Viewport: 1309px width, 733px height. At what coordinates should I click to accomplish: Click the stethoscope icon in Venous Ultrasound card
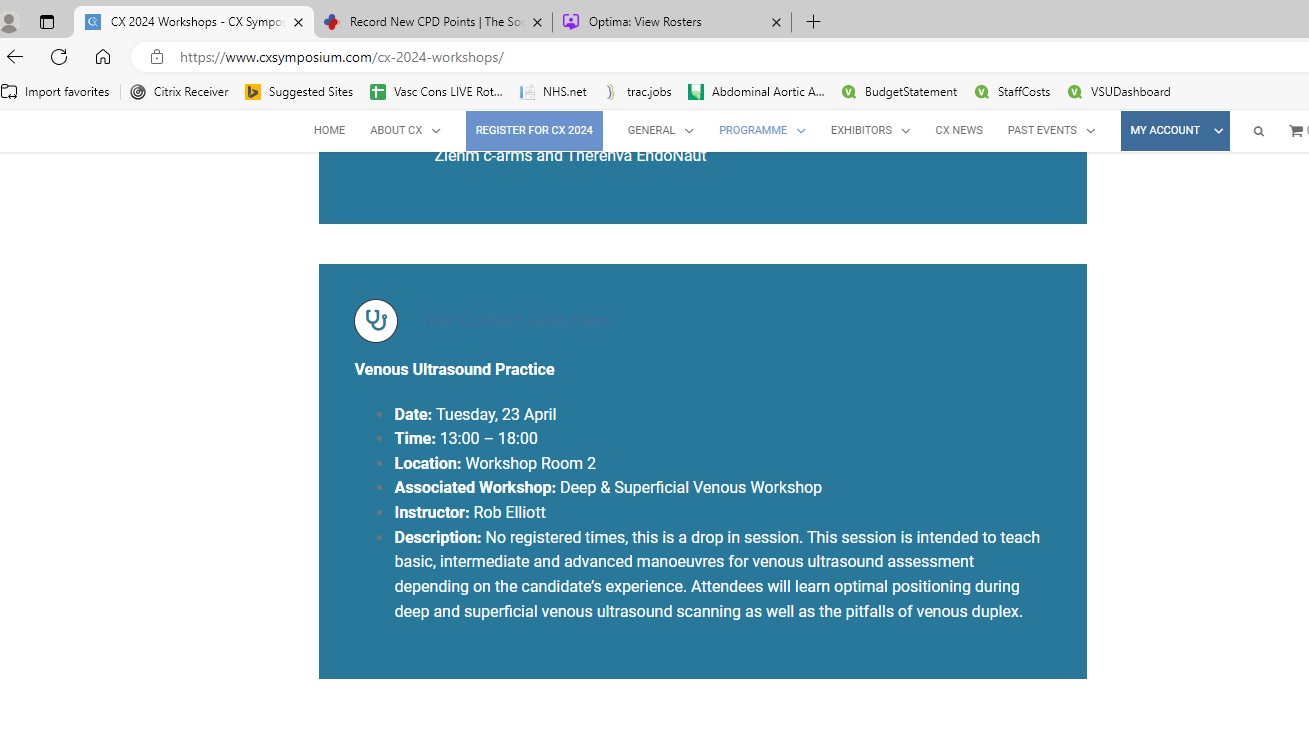coord(376,321)
